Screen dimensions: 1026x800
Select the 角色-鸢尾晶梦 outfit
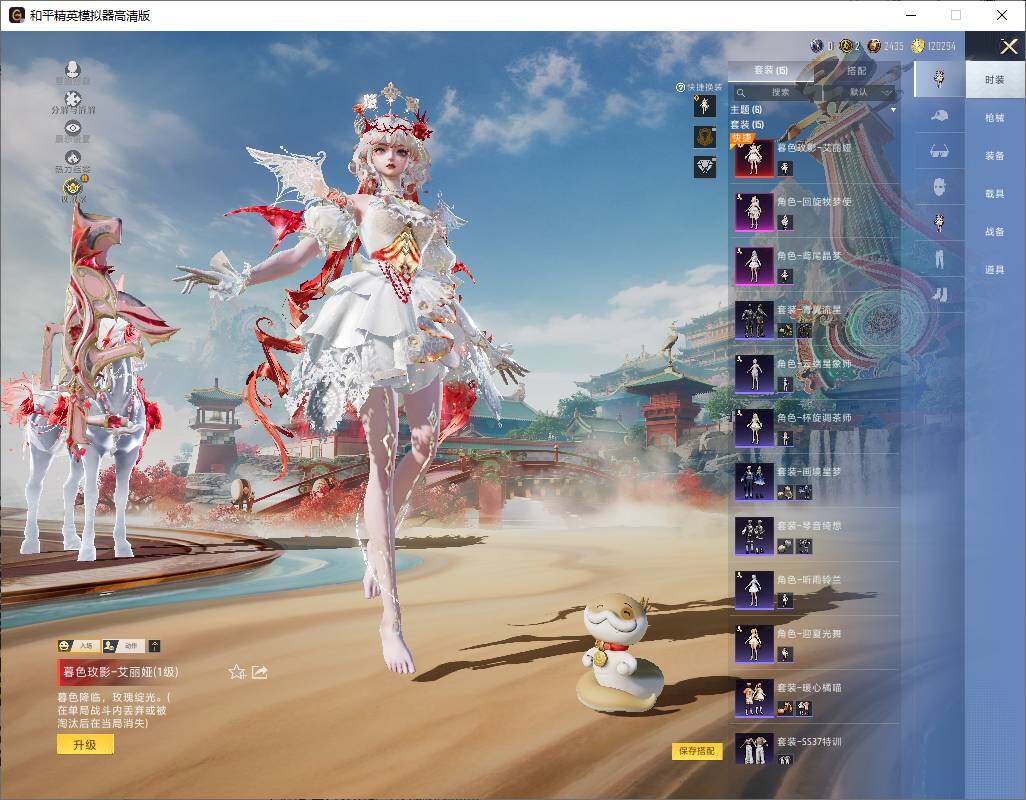coord(814,265)
